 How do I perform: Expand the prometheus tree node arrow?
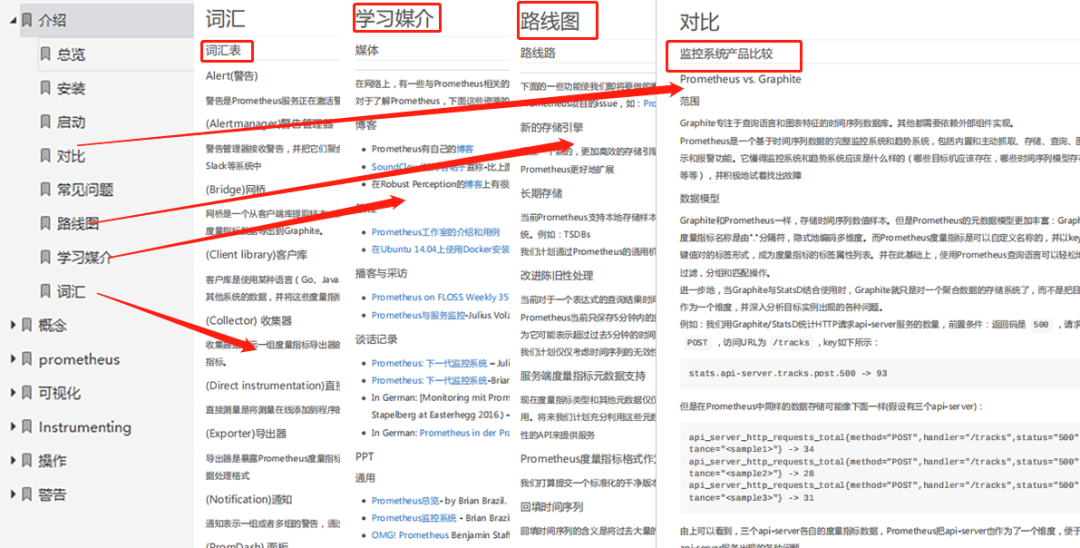11,359
